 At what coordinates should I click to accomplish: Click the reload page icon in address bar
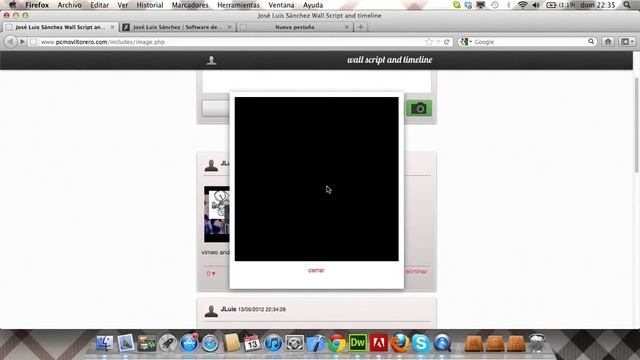[x=447, y=42]
